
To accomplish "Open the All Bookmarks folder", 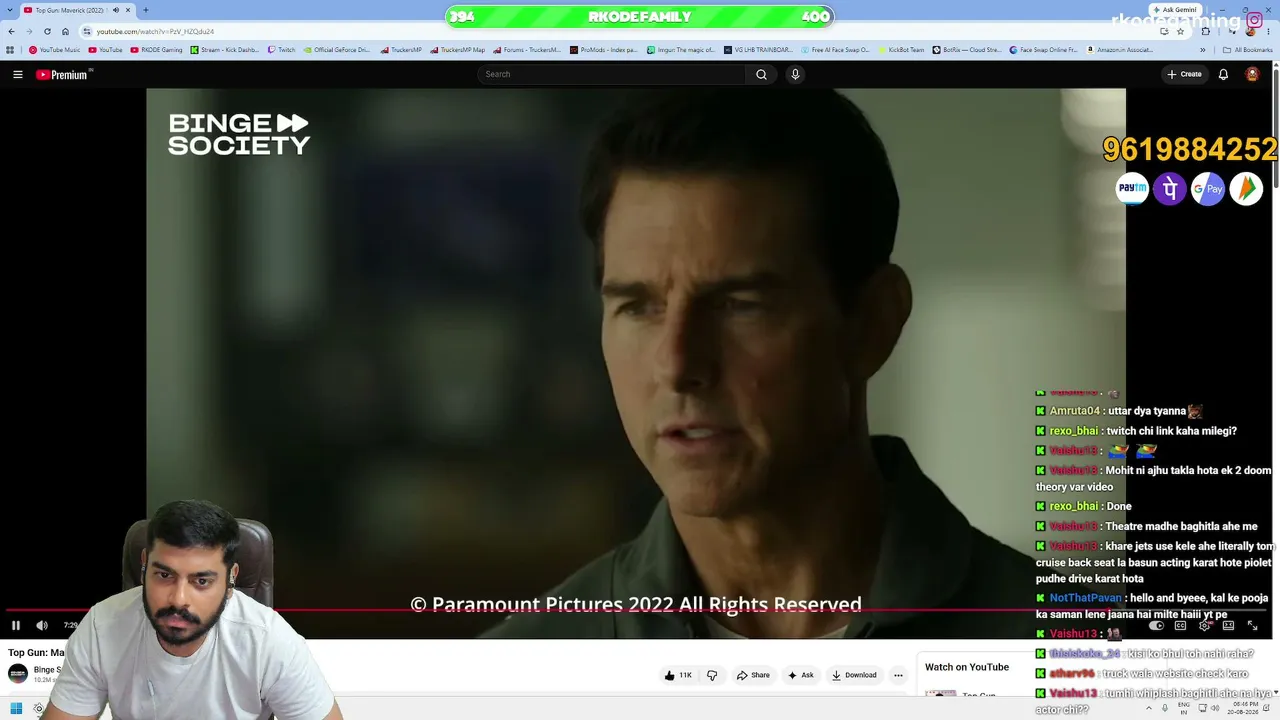I will click(1248, 50).
